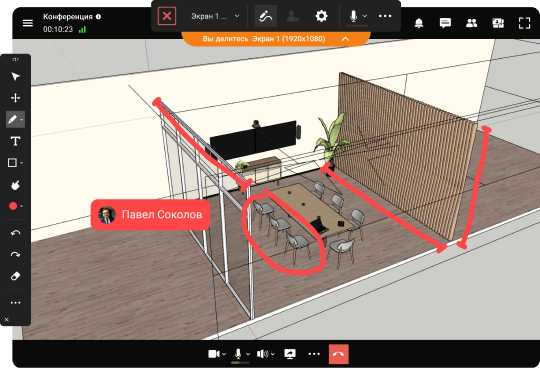The image size is (540, 369).
Task: Expand the speaker volume options arrow
Action: tap(273, 354)
